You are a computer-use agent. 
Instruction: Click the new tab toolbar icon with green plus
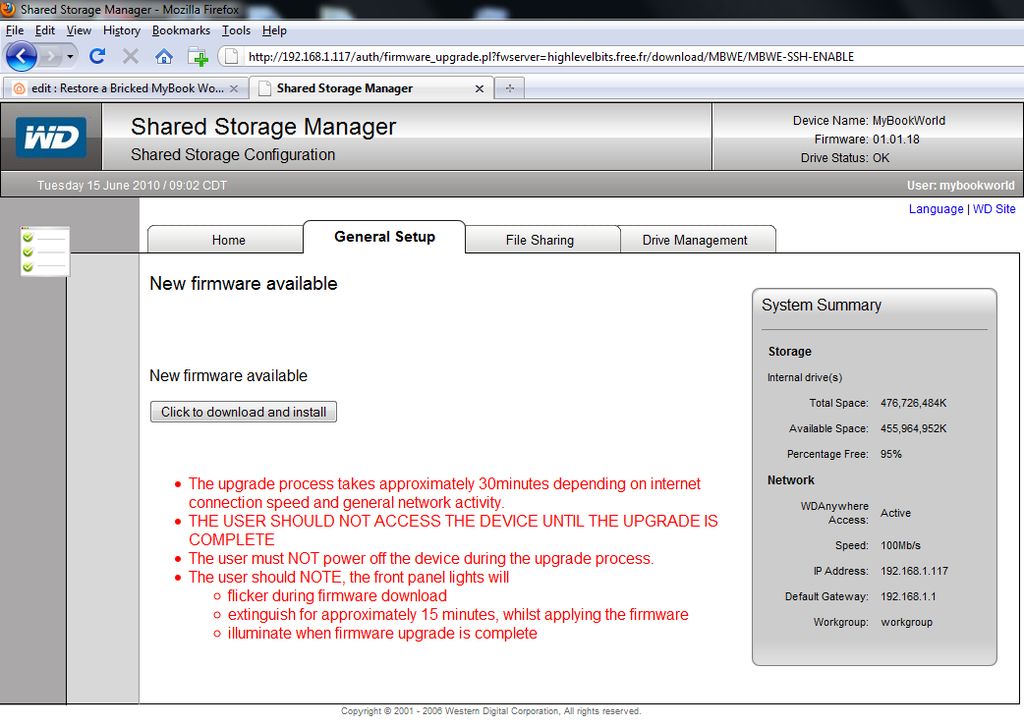197,57
